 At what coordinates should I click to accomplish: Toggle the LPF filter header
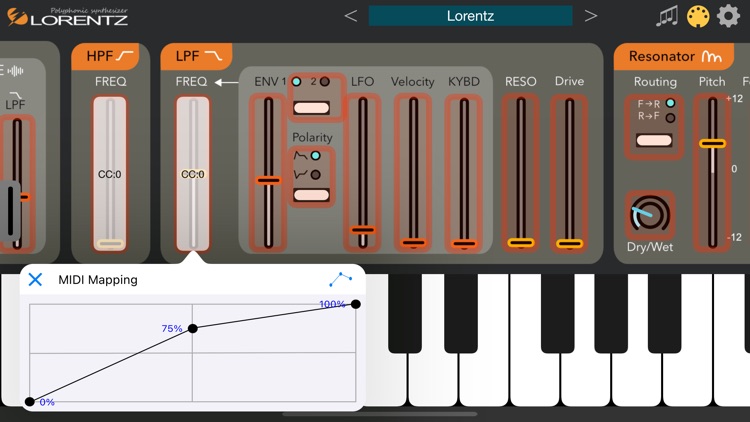point(196,56)
